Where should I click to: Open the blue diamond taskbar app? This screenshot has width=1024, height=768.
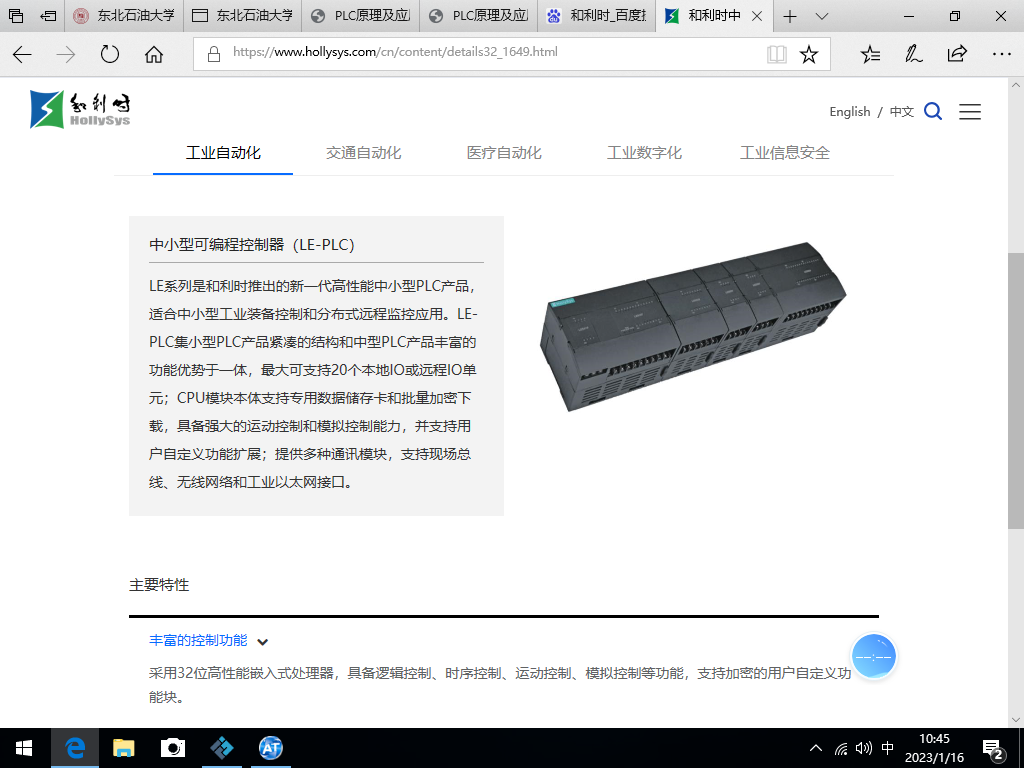[222, 748]
